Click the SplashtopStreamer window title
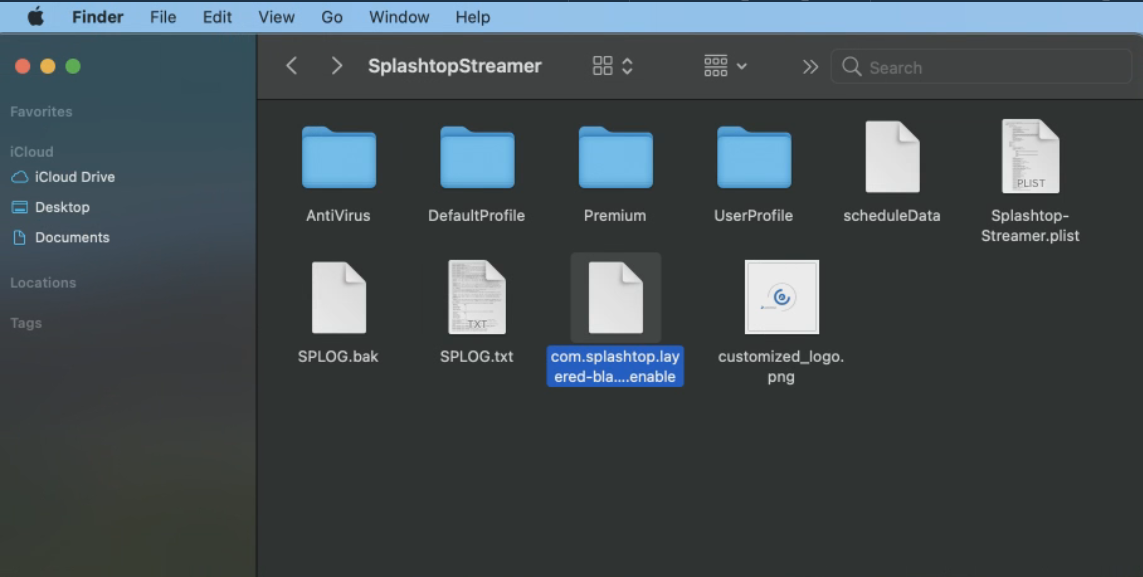The width and height of the screenshot is (1143, 577). (x=455, y=66)
